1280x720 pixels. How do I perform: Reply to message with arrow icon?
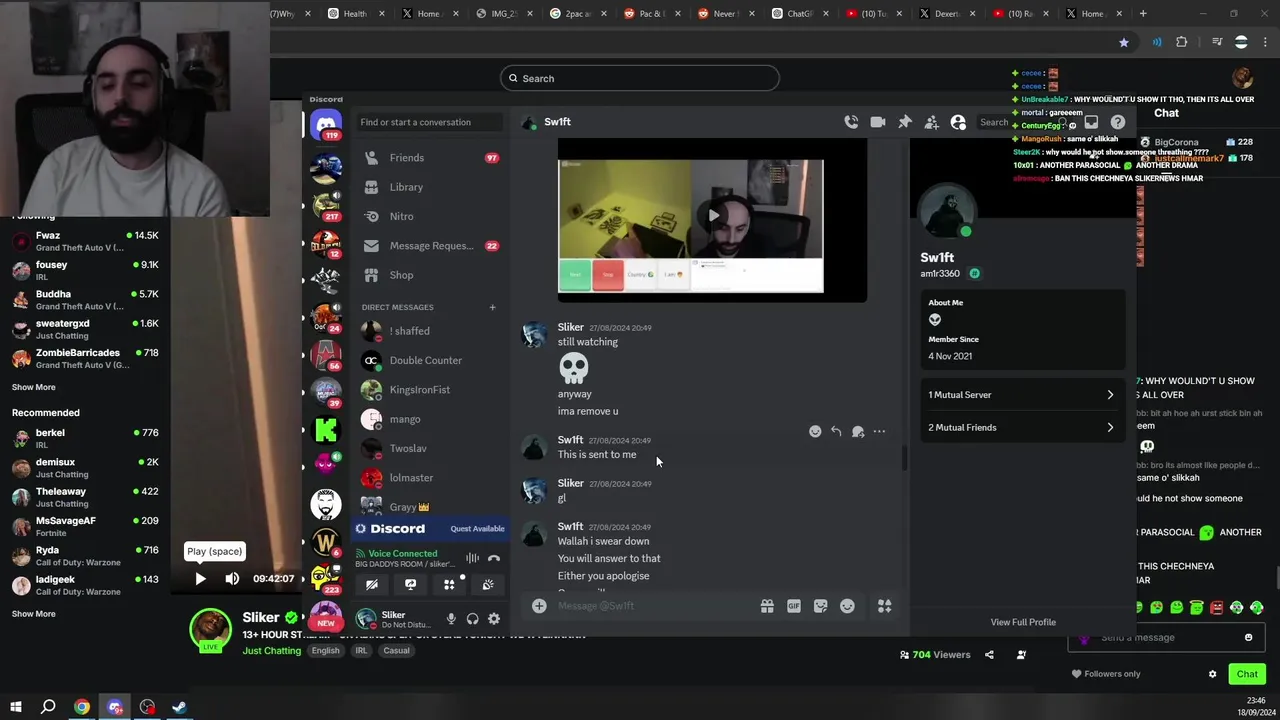[x=836, y=431]
